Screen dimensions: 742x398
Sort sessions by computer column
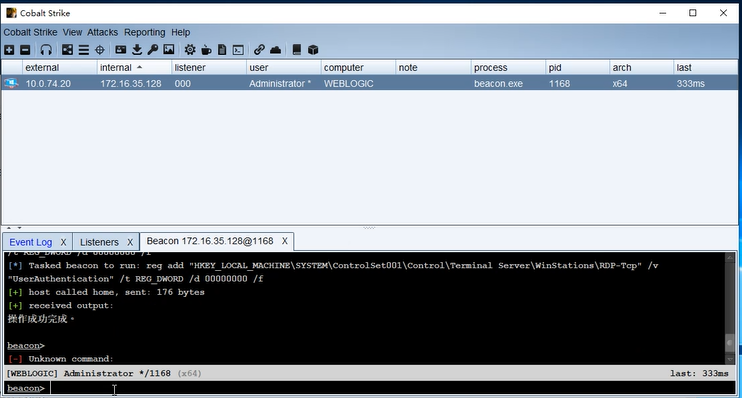click(358, 68)
